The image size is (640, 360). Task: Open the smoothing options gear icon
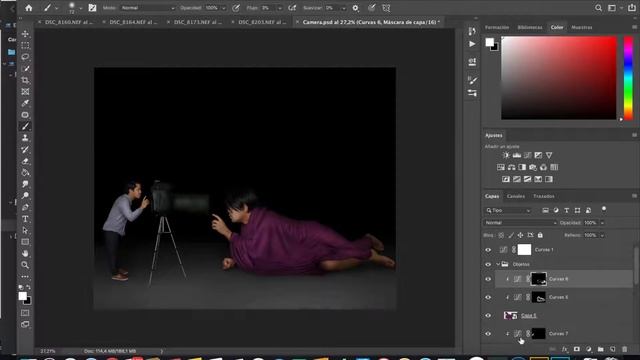click(356, 8)
